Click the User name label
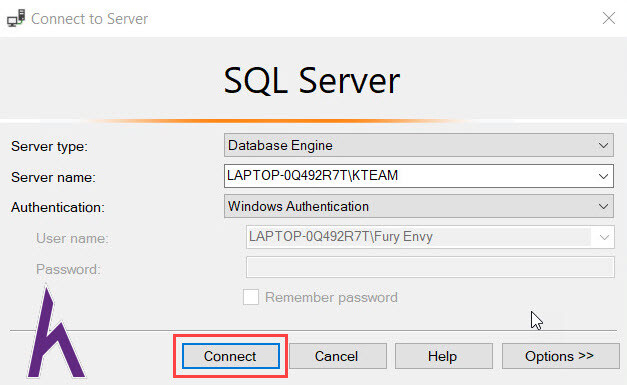 pos(72,238)
